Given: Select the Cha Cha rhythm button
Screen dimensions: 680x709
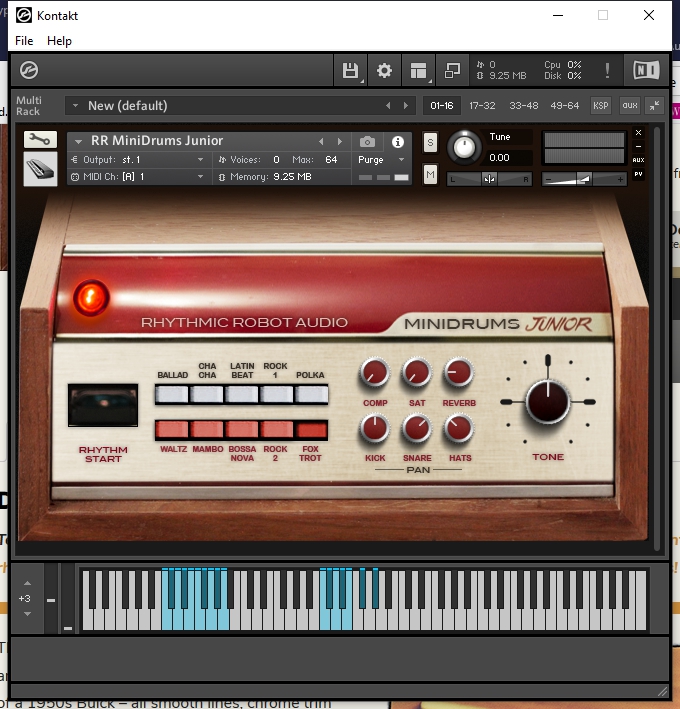Looking at the screenshot, I should pos(207,394).
